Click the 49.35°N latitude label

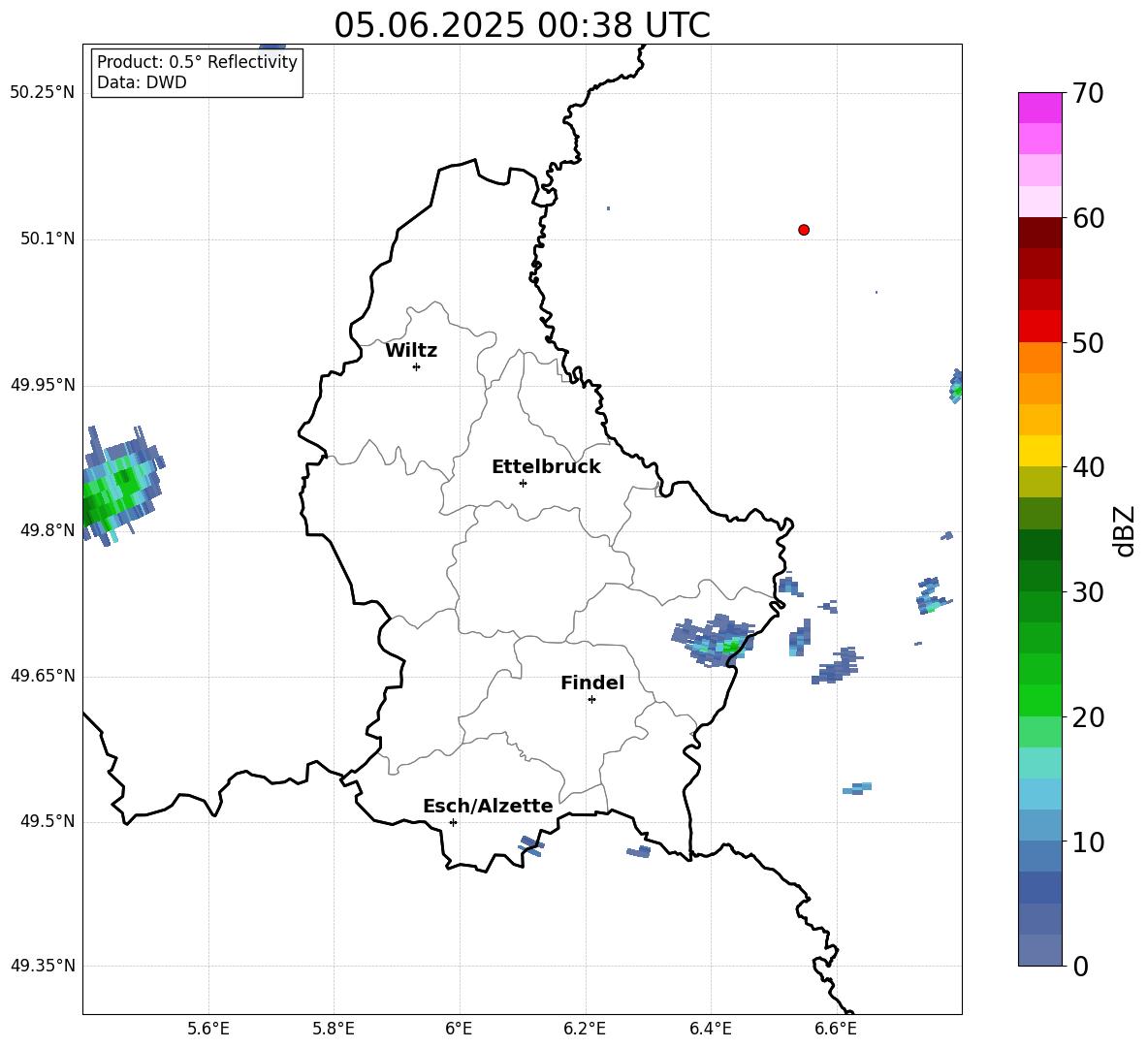tap(43, 966)
